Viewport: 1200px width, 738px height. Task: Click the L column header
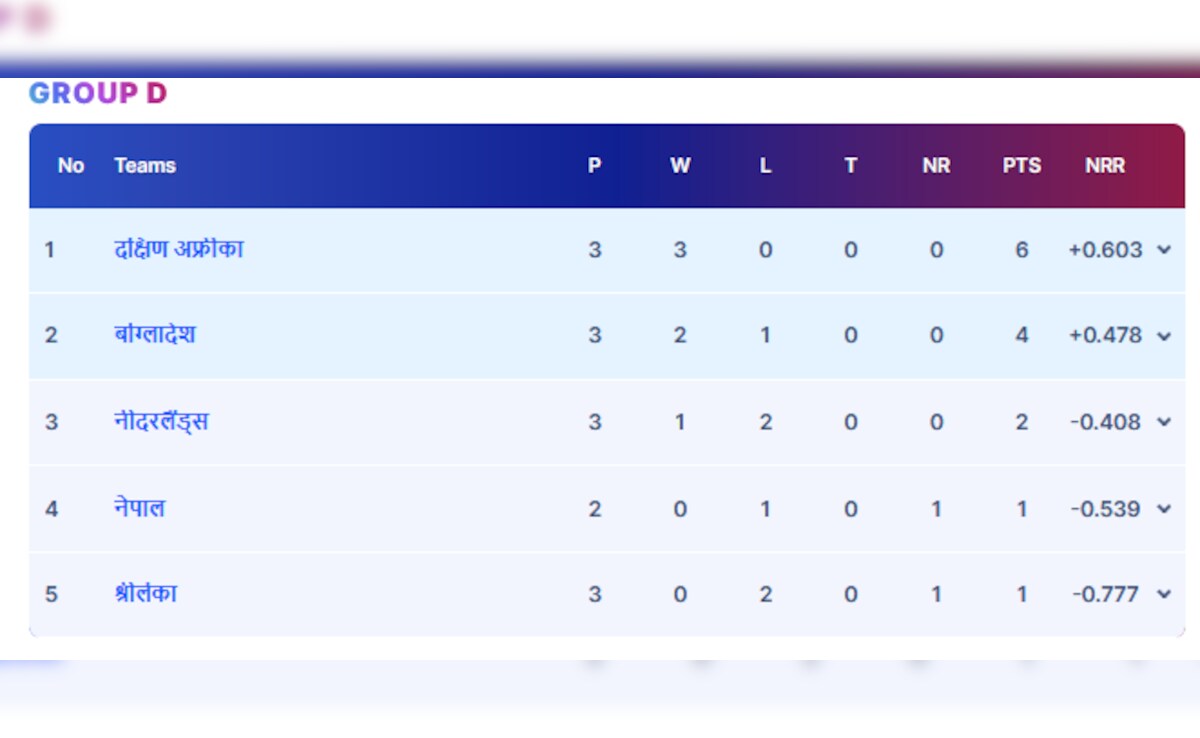click(x=765, y=166)
